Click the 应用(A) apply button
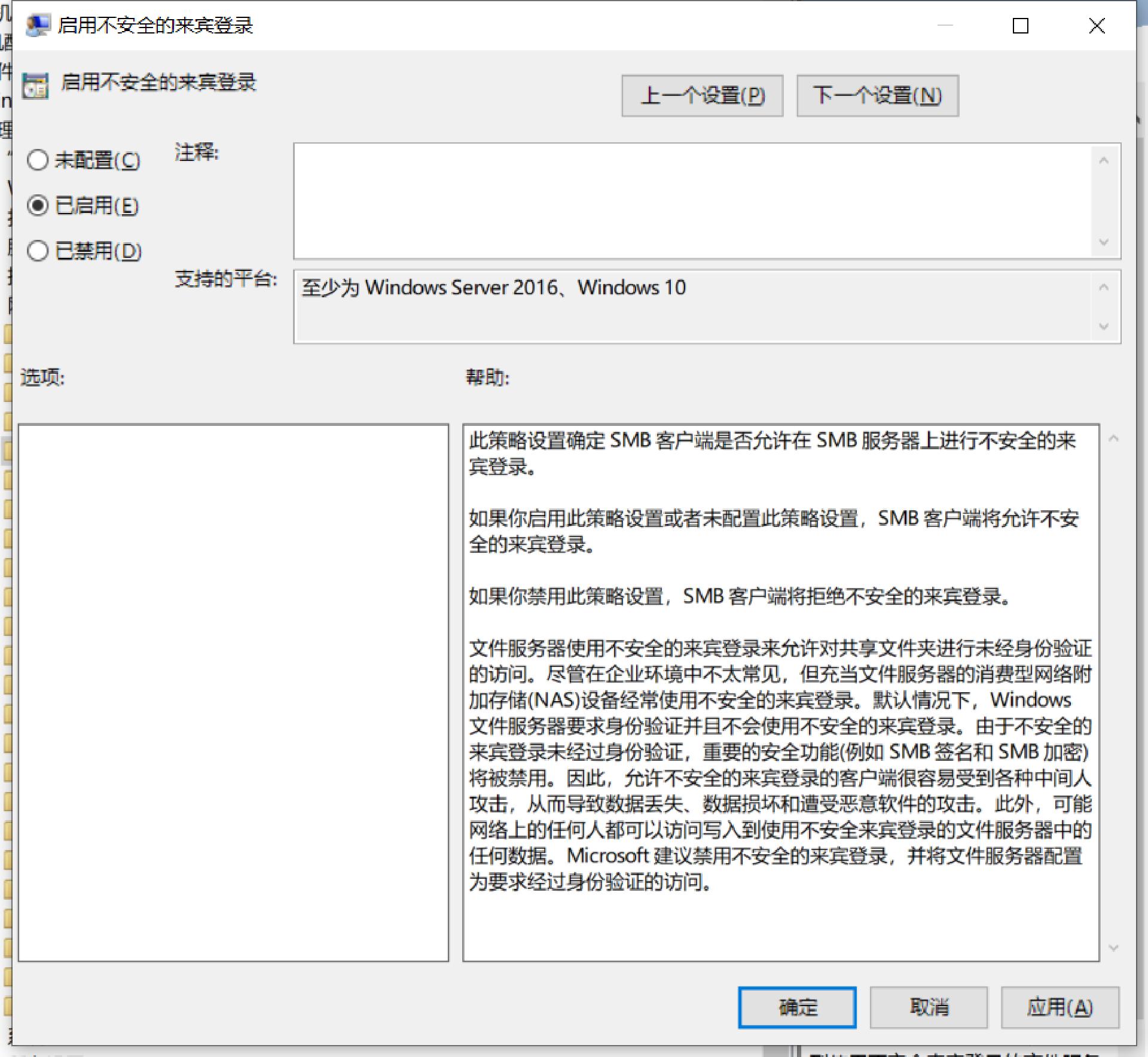1148x1057 pixels. 1060,1007
